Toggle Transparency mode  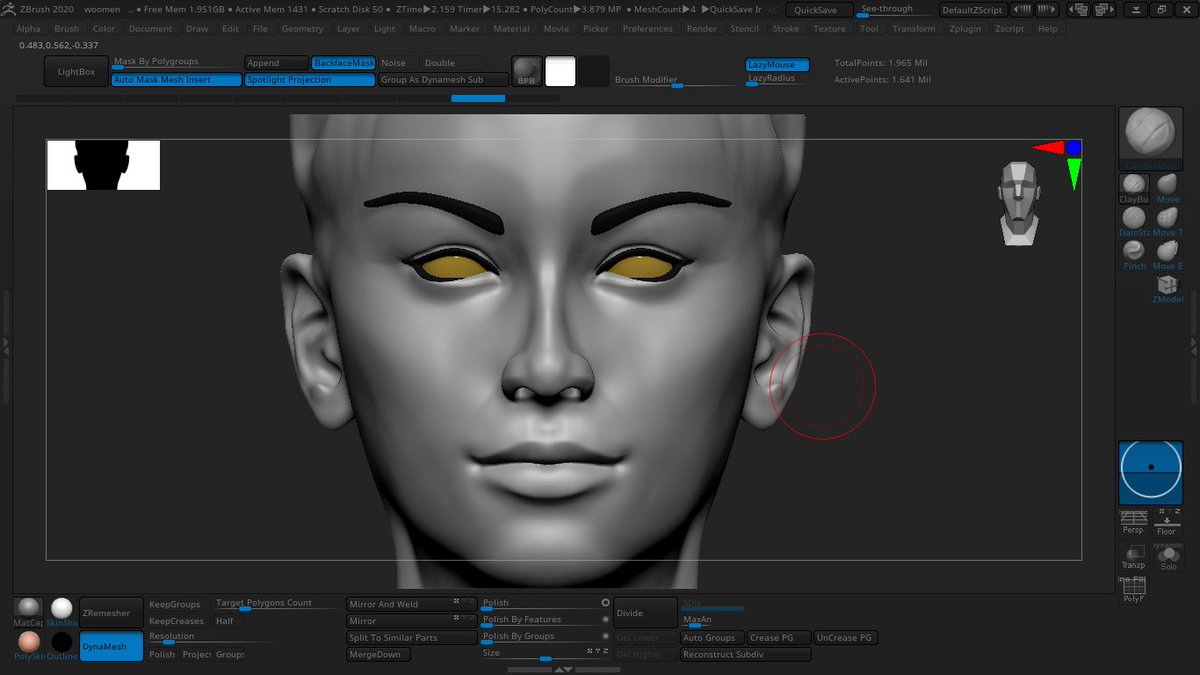[x=1133, y=557]
